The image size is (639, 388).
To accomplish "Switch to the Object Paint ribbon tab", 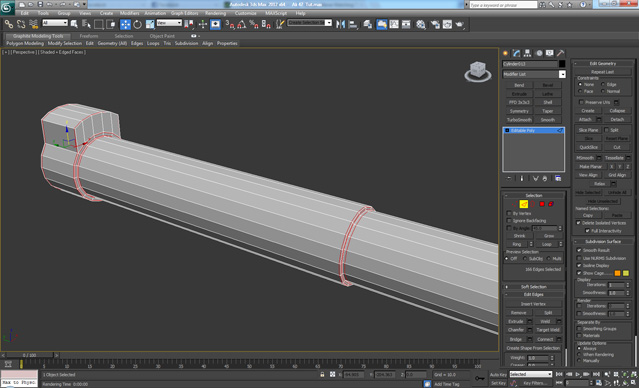I will click(x=162, y=36).
